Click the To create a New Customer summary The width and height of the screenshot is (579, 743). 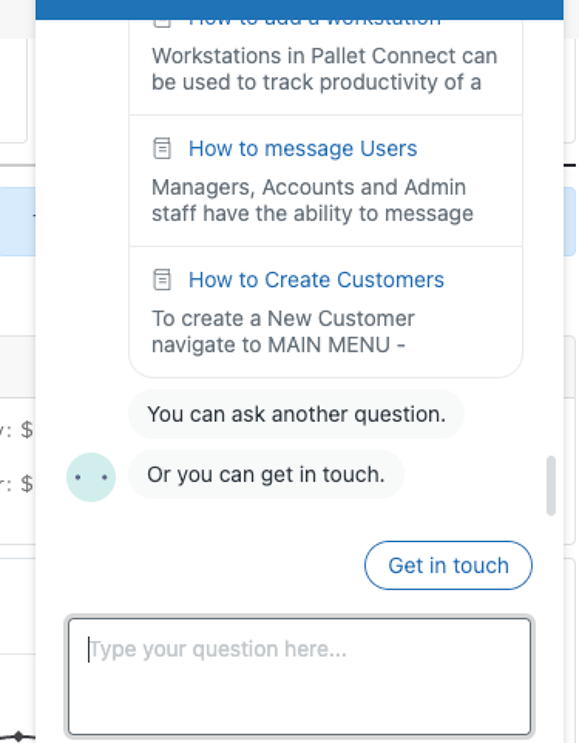(283, 332)
